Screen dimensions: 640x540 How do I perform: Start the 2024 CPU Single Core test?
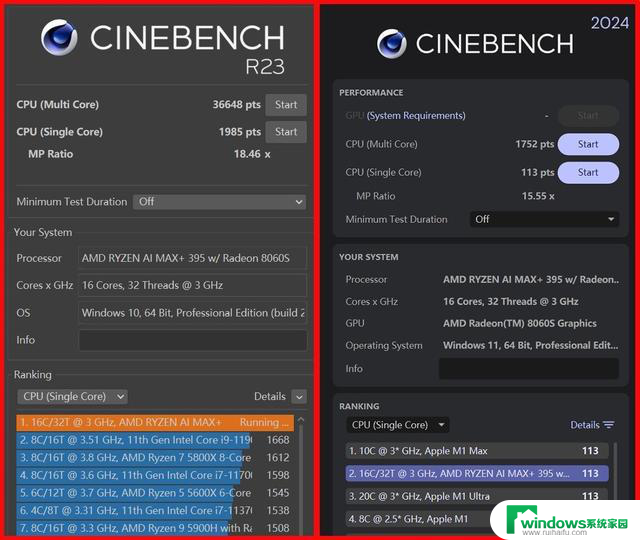click(588, 172)
